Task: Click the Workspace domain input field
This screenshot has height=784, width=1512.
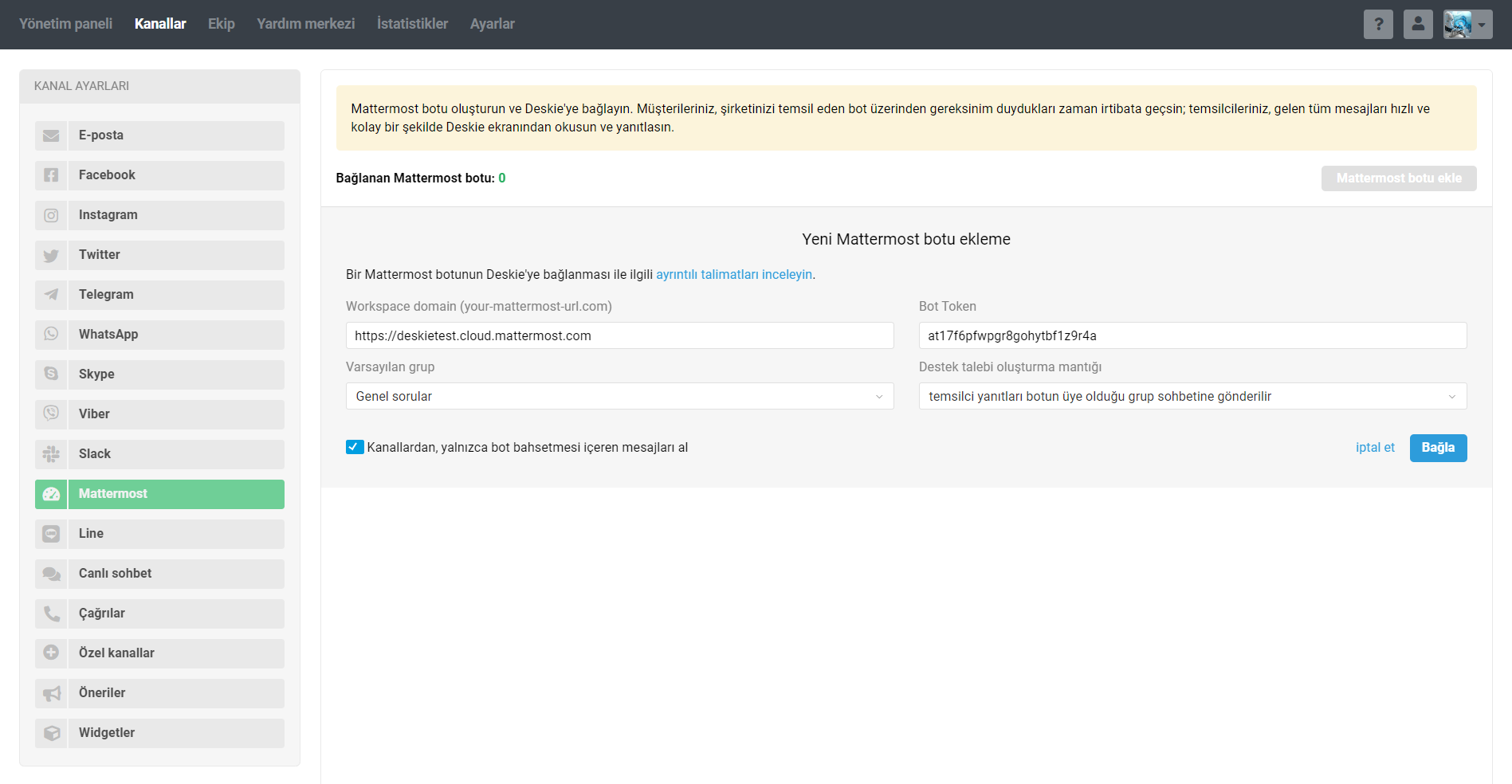Action: coord(619,335)
